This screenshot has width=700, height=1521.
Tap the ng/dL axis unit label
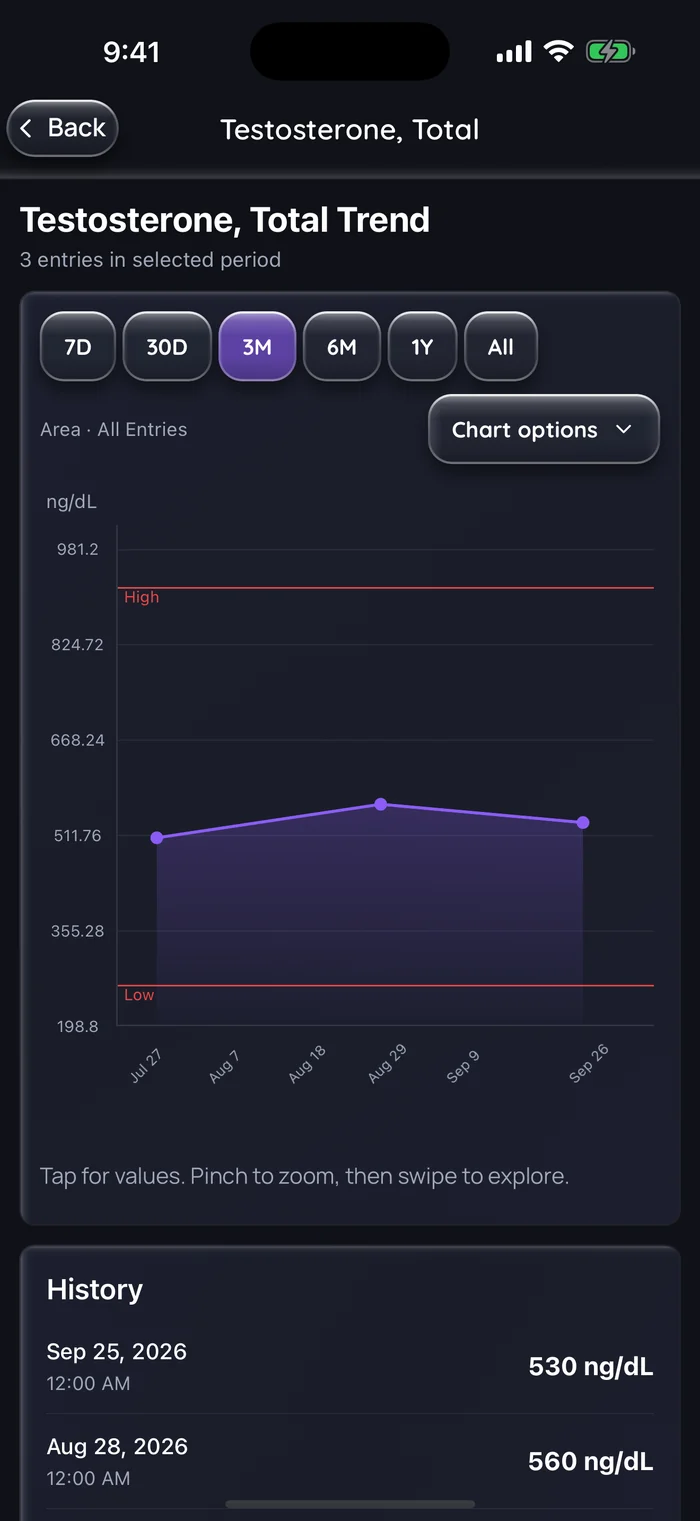click(71, 502)
